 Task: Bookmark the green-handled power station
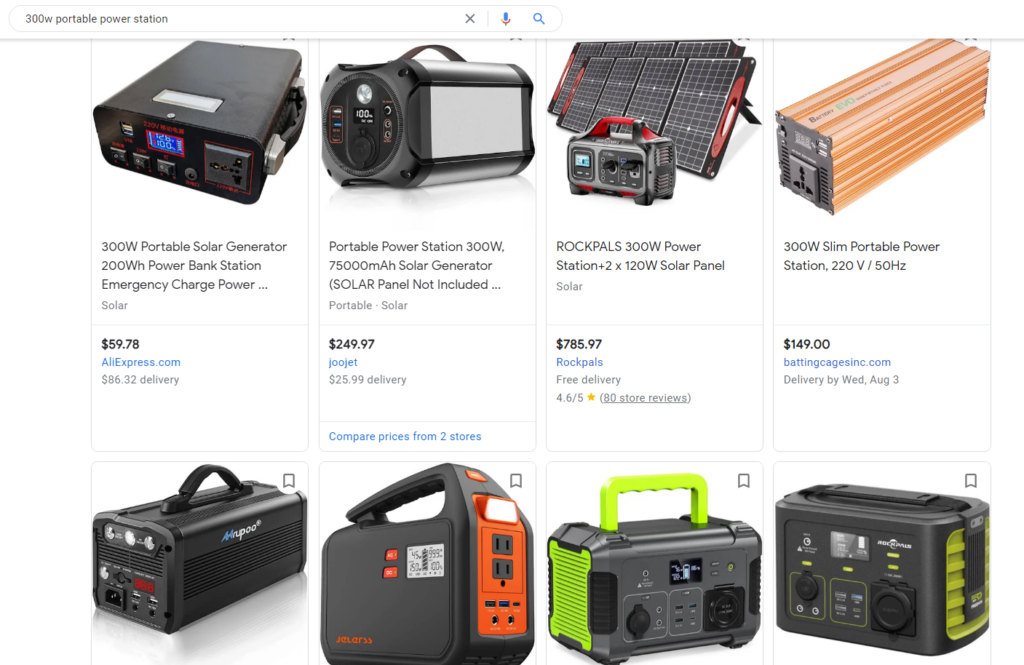[743, 481]
